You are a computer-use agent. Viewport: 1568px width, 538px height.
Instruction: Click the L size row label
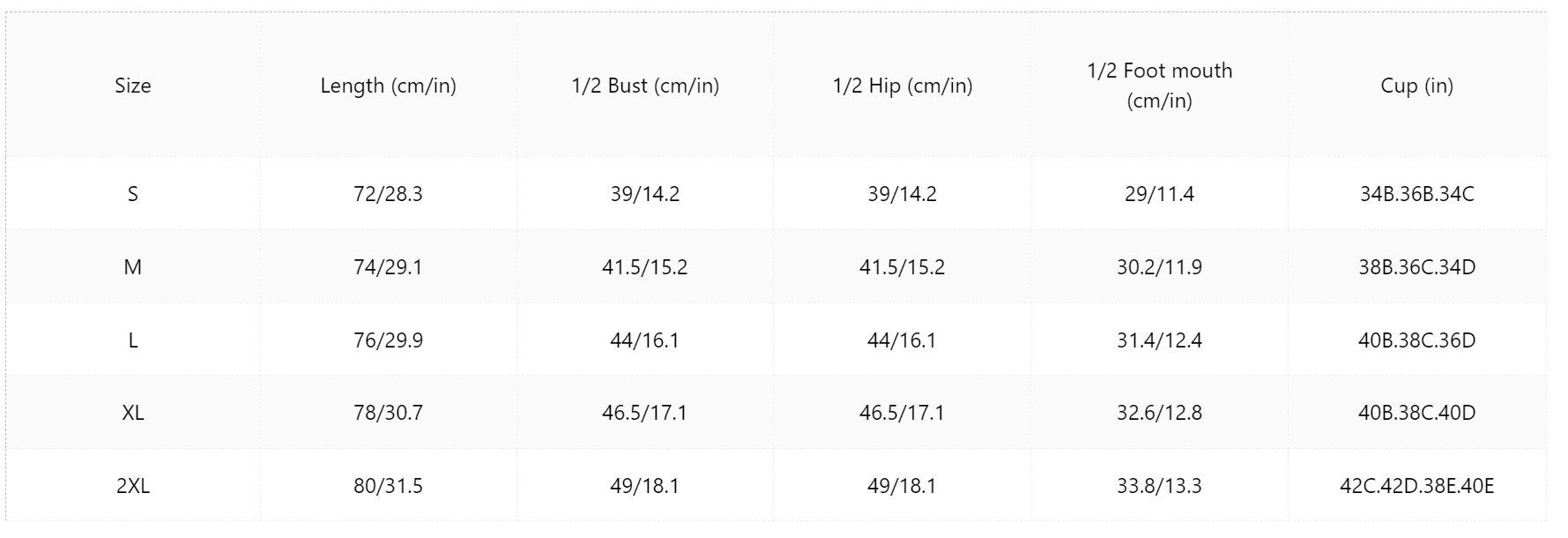[133, 340]
